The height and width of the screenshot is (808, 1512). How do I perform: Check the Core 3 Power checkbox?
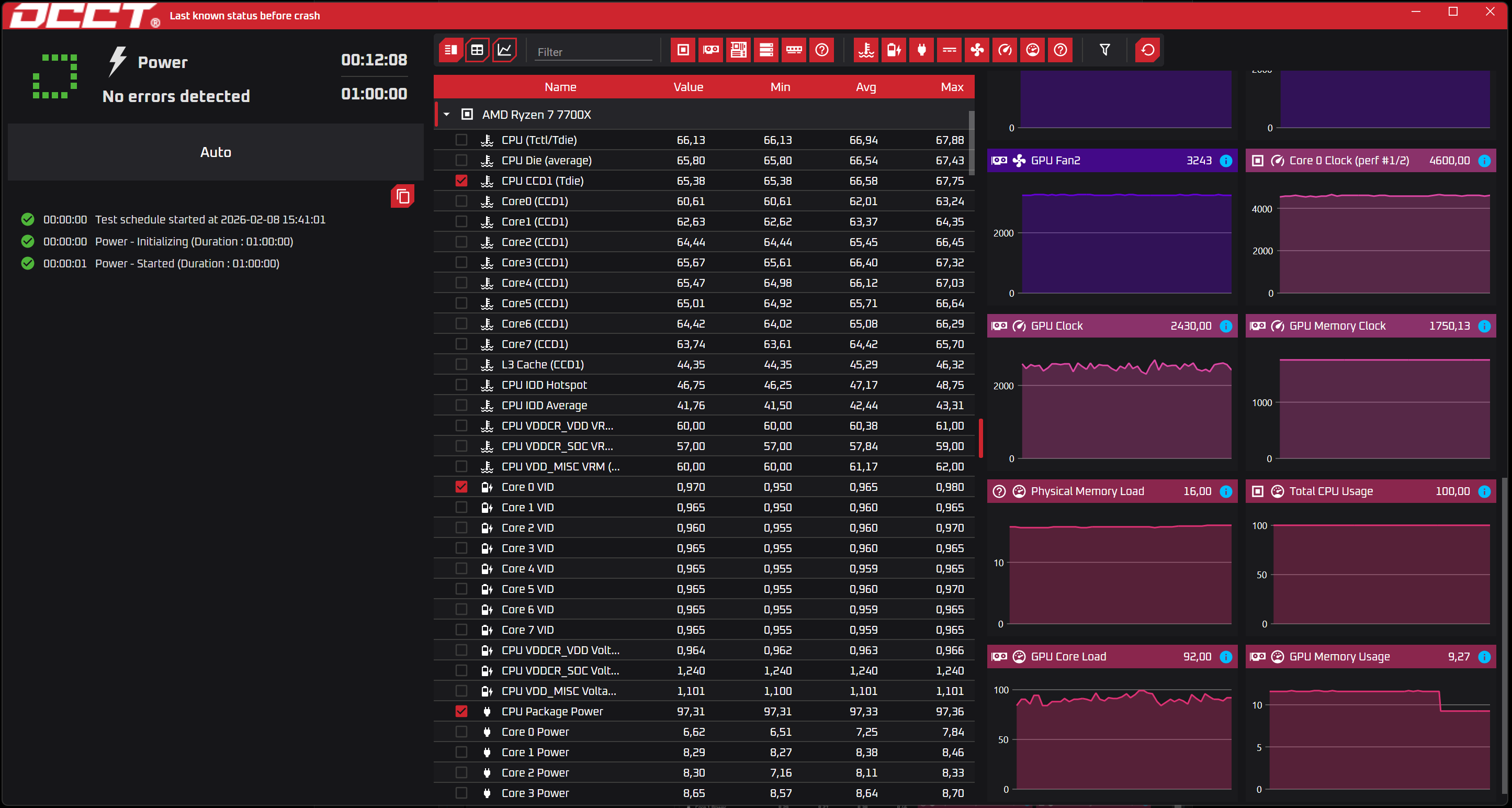461,793
